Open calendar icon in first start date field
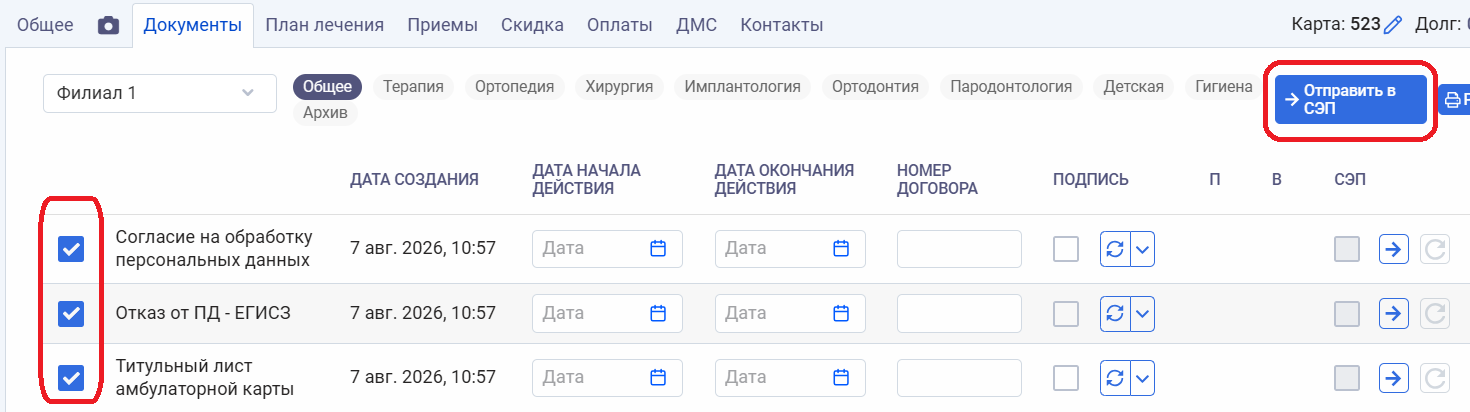The image size is (1470, 412). (x=658, y=248)
